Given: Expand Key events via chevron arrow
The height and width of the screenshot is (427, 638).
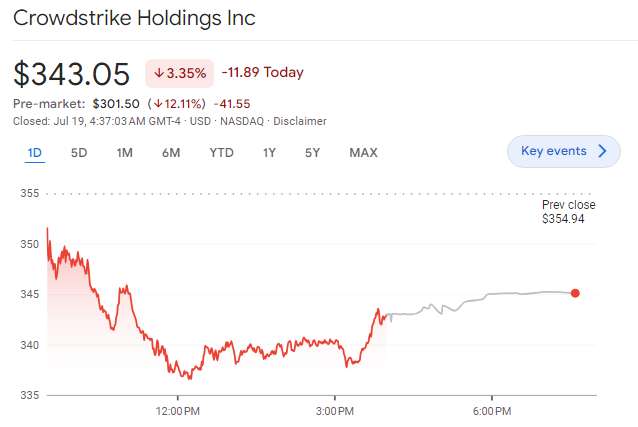Looking at the screenshot, I should [602, 151].
